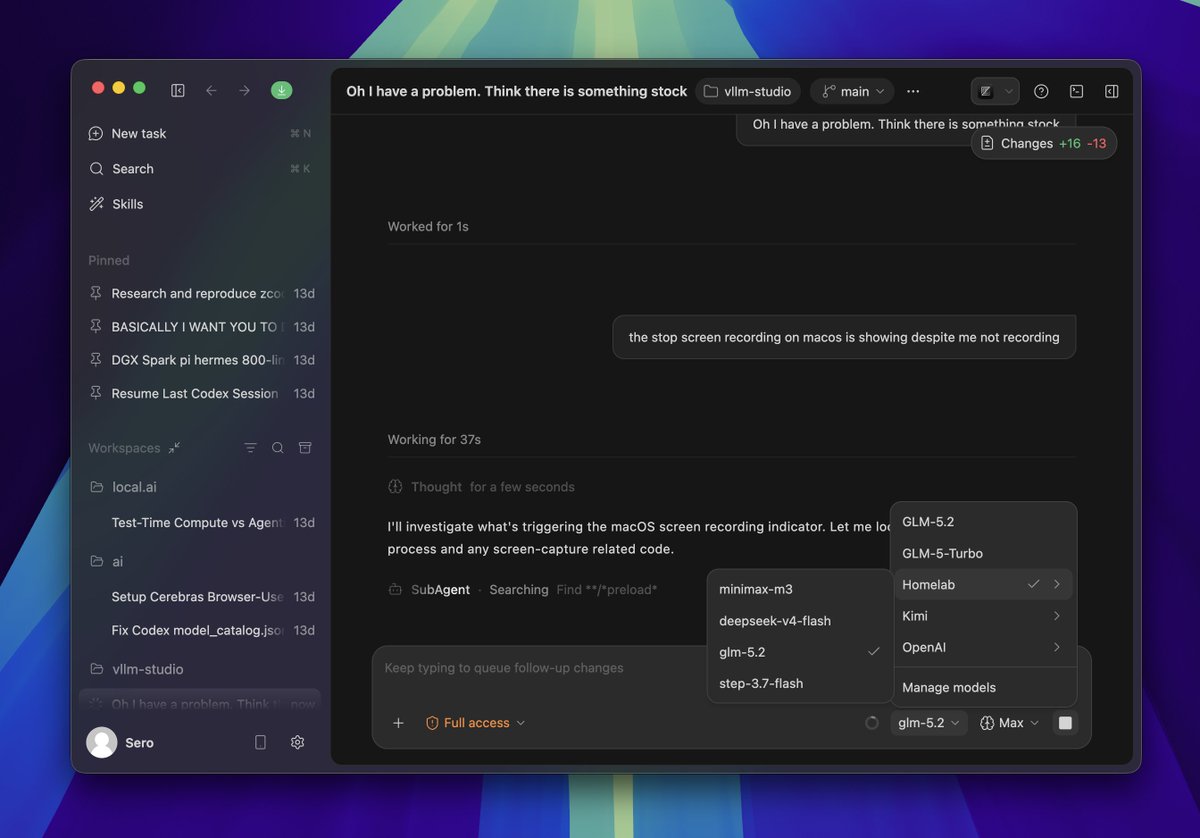This screenshot has height=838, width=1200.
Task: Open pinned task 'DGX Spark pi hermes 800-li'
Action: click(x=200, y=360)
